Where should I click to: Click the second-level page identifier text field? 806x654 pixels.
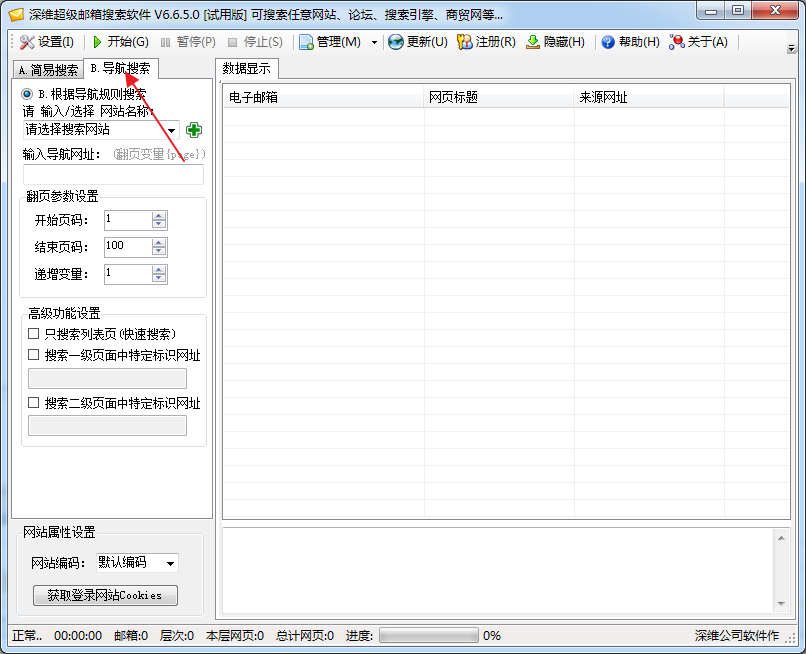(x=107, y=426)
